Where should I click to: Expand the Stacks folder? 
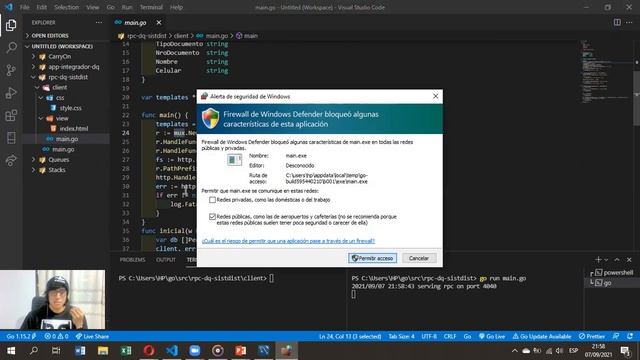tap(57, 170)
